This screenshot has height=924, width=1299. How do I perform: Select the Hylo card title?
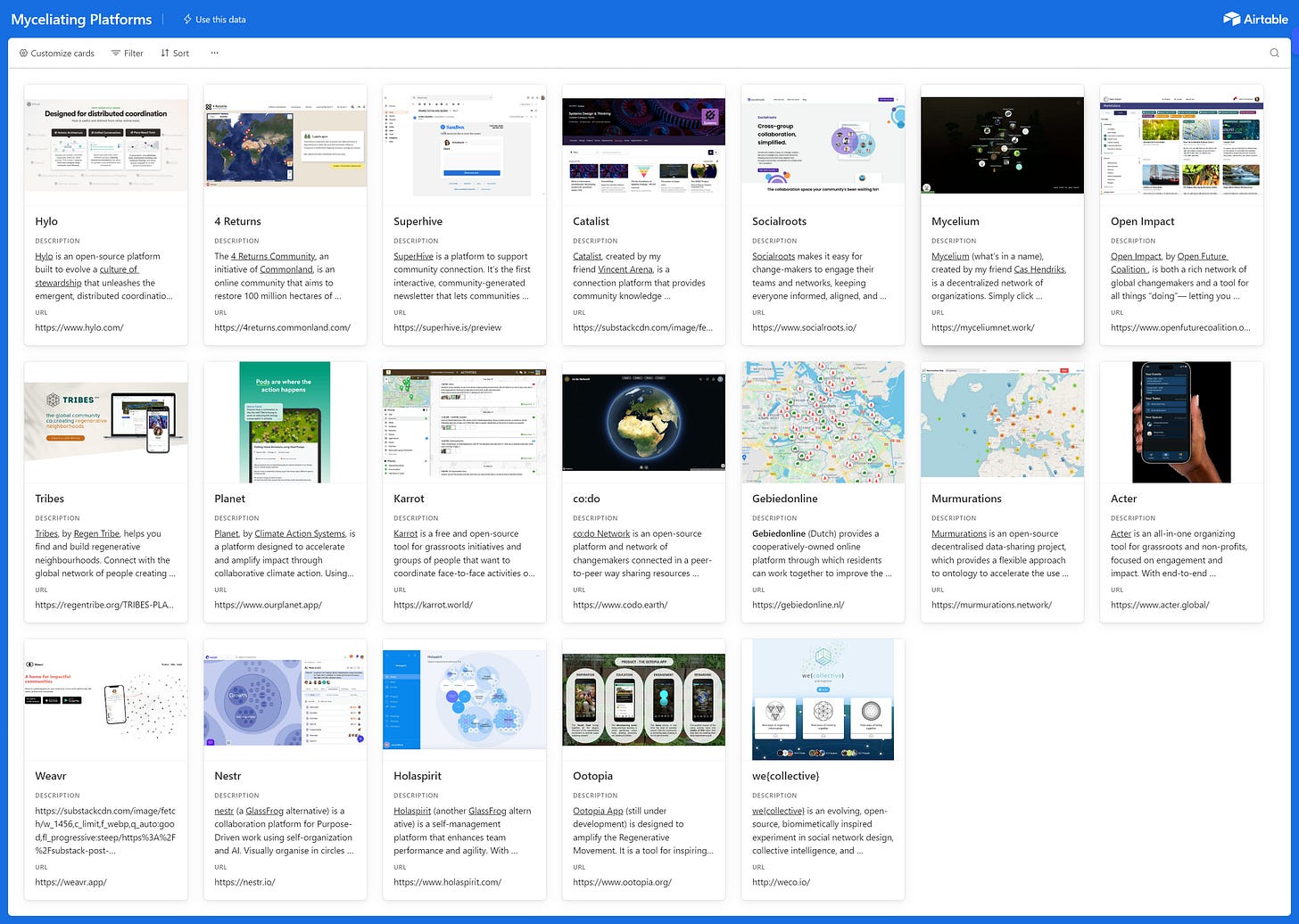(46, 221)
